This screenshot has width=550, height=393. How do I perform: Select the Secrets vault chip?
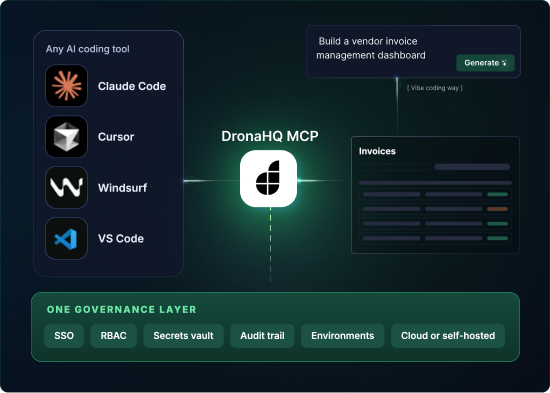click(183, 336)
